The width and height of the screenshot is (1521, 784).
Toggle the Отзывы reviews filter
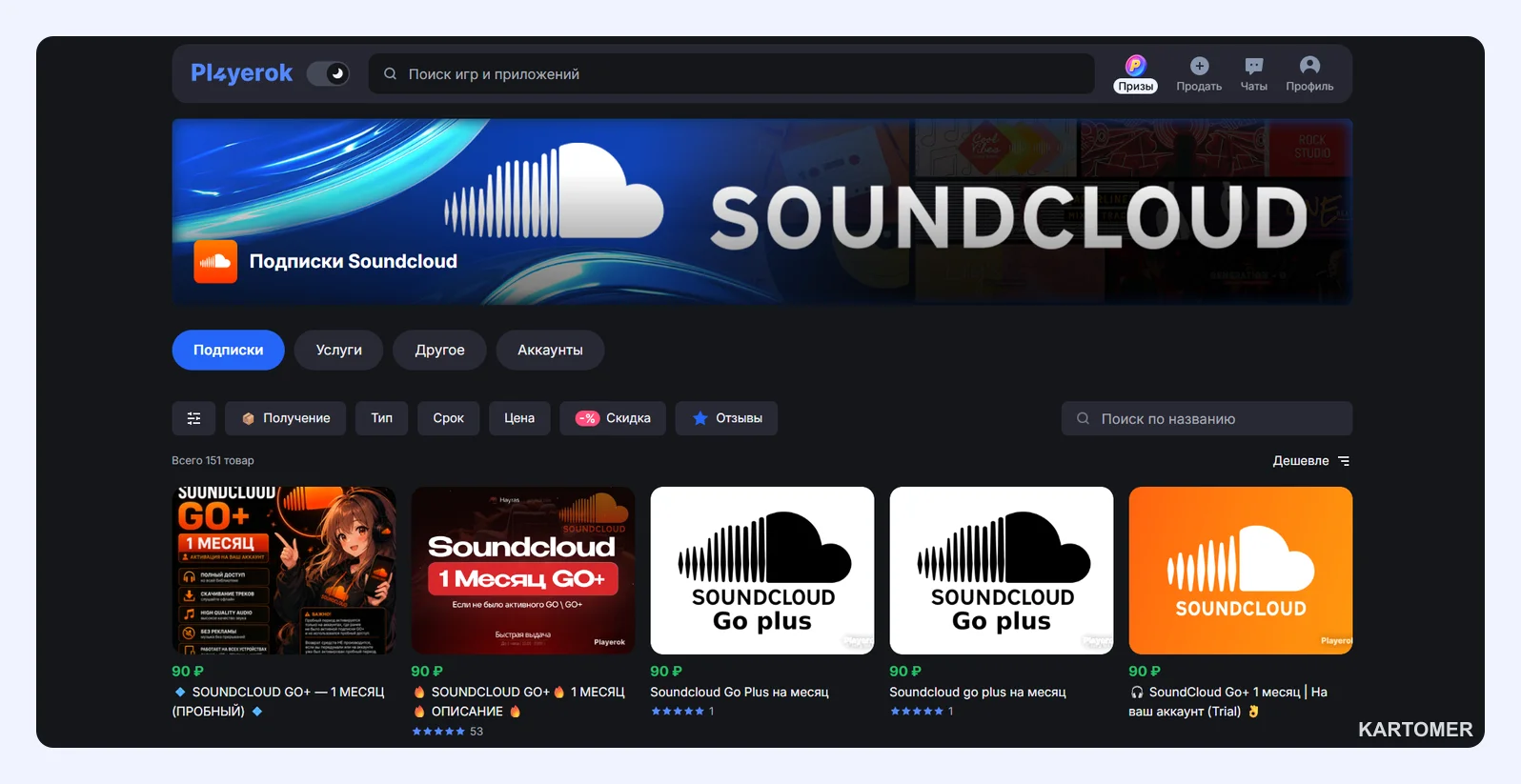[x=726, y=418]
